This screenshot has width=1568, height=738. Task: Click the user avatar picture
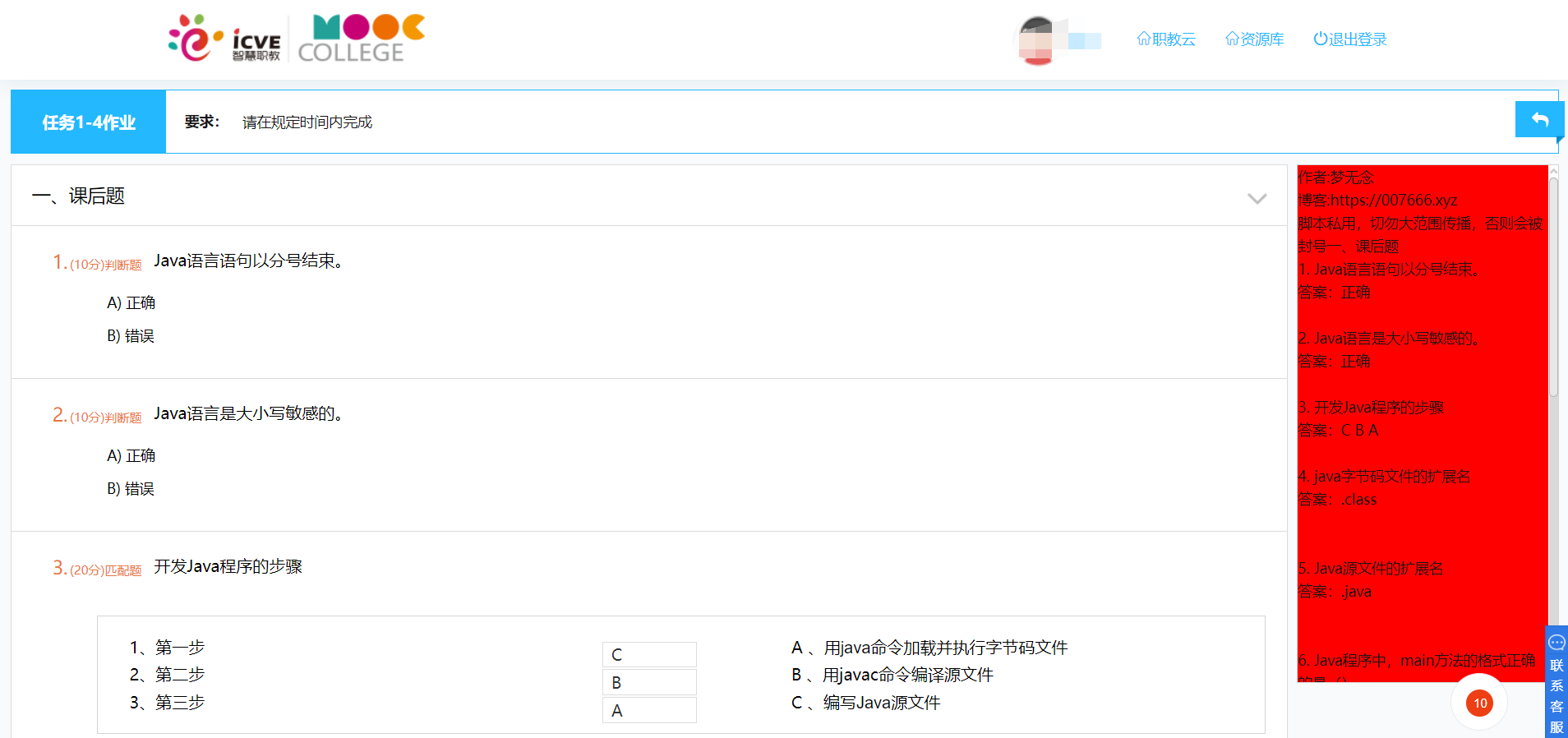1037,39
